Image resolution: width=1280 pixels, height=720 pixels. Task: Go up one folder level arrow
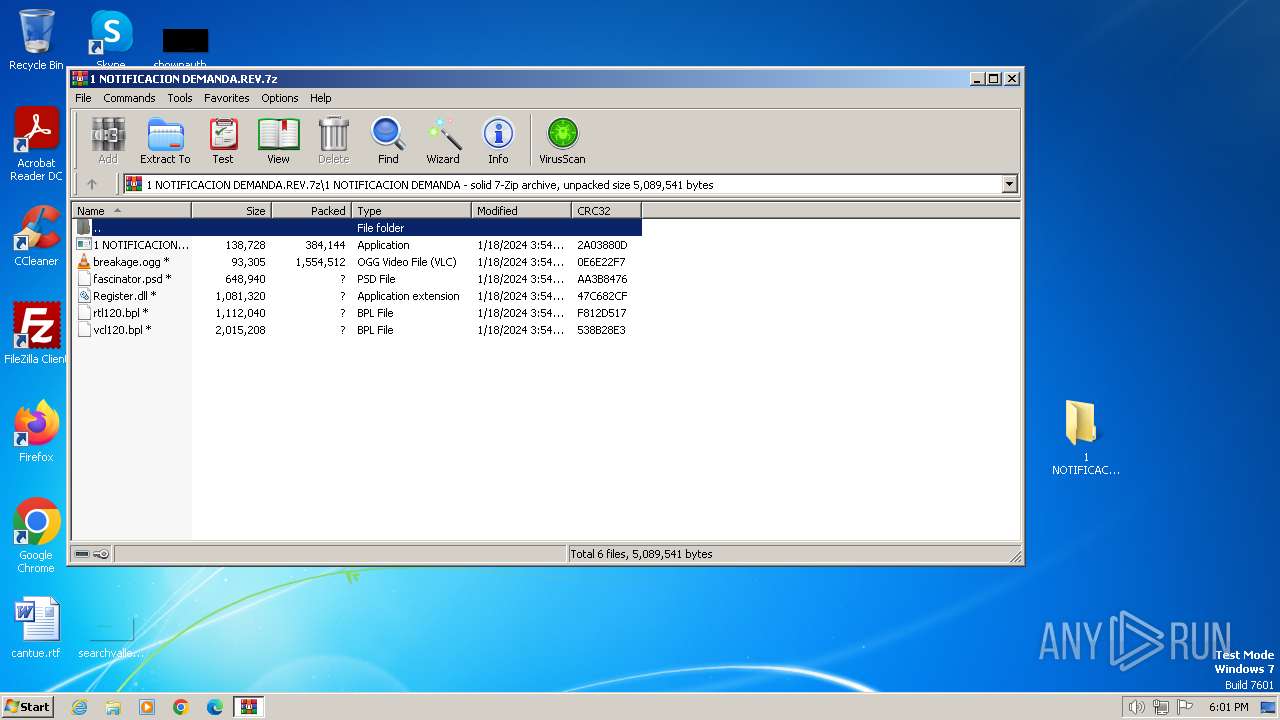click(x=92, y=184)
